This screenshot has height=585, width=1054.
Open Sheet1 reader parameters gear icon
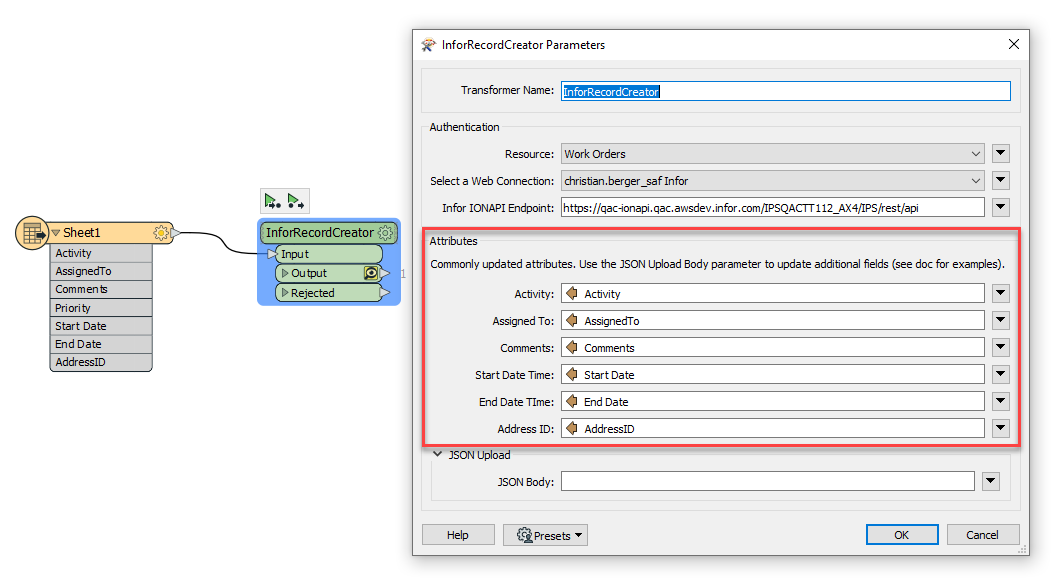[160, 233]
